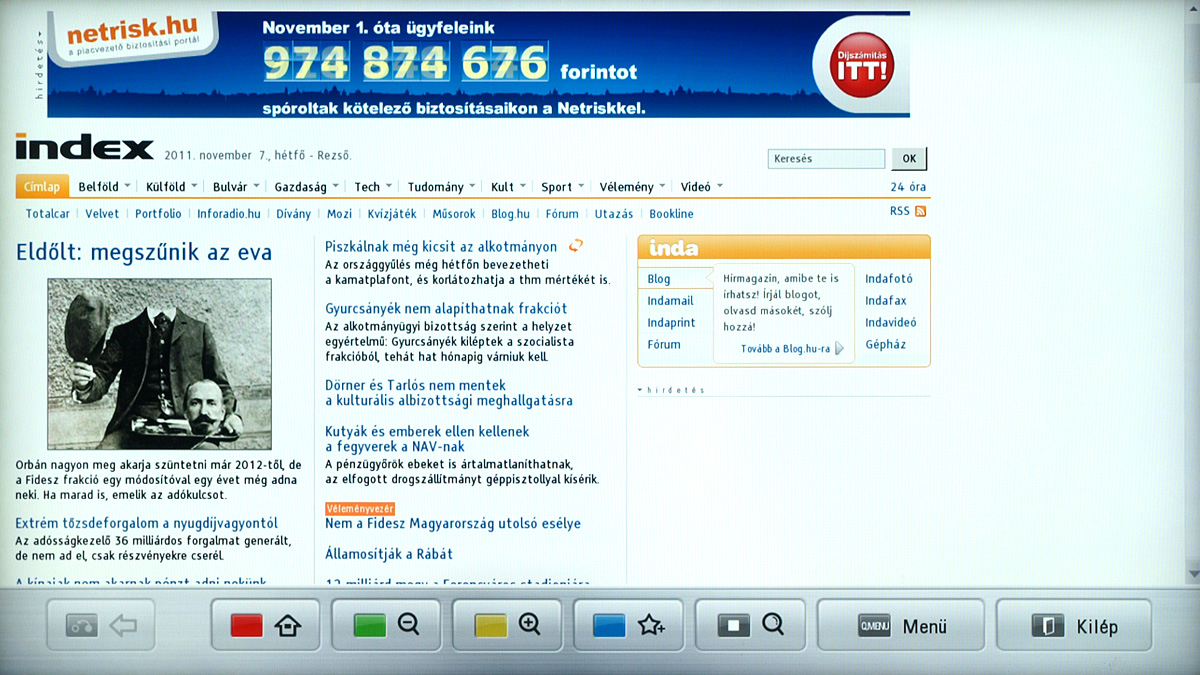Click the Keresés search field
Image resolution: width=1200 pixels, height=675 pixels.
826,159
